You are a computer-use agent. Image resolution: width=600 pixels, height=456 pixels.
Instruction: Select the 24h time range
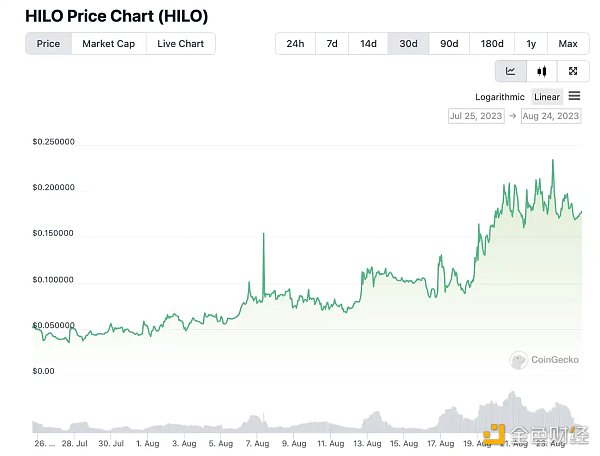(295, 44)
